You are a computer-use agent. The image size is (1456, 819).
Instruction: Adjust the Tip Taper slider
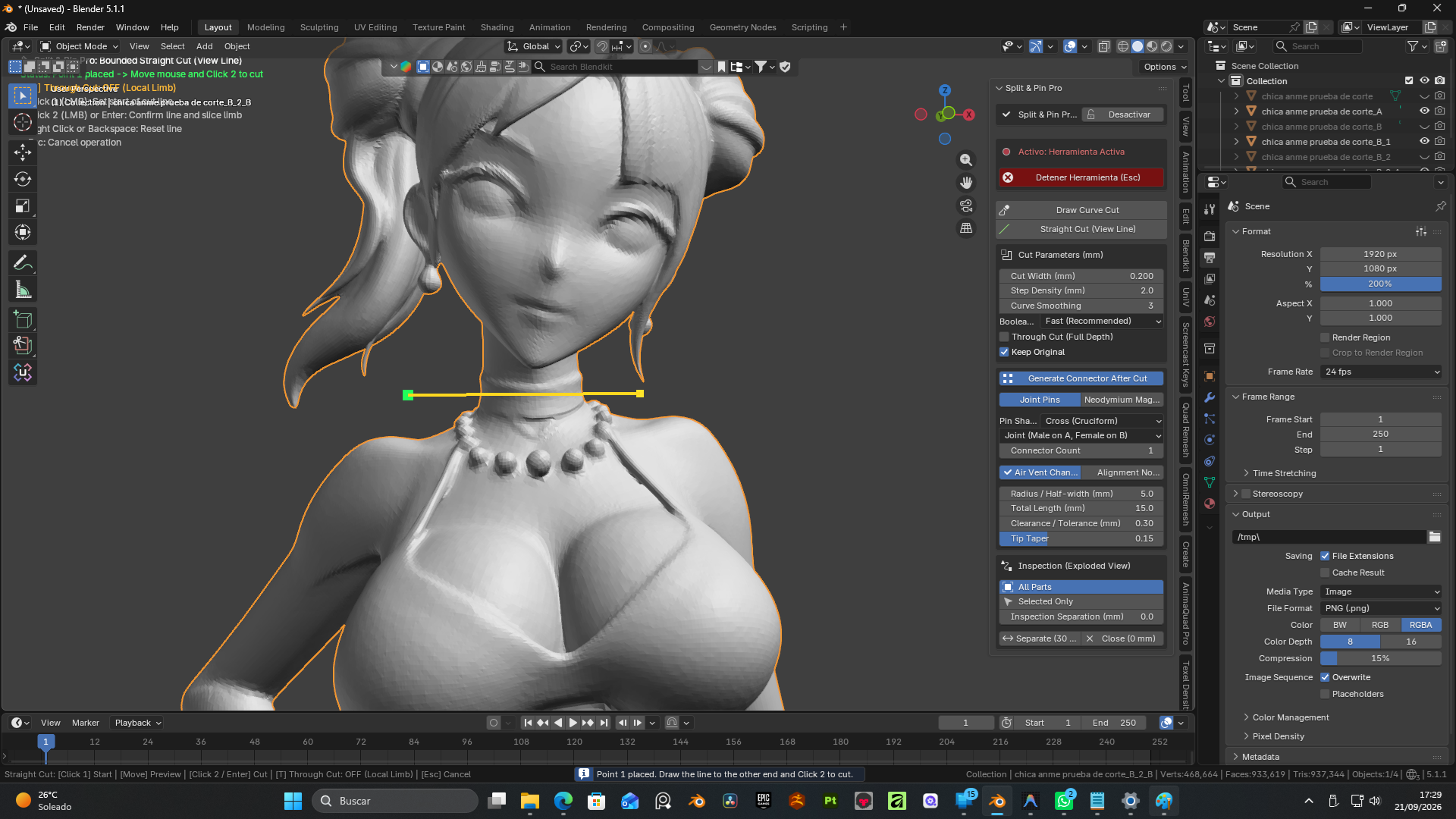click(x=1081, y=538)
